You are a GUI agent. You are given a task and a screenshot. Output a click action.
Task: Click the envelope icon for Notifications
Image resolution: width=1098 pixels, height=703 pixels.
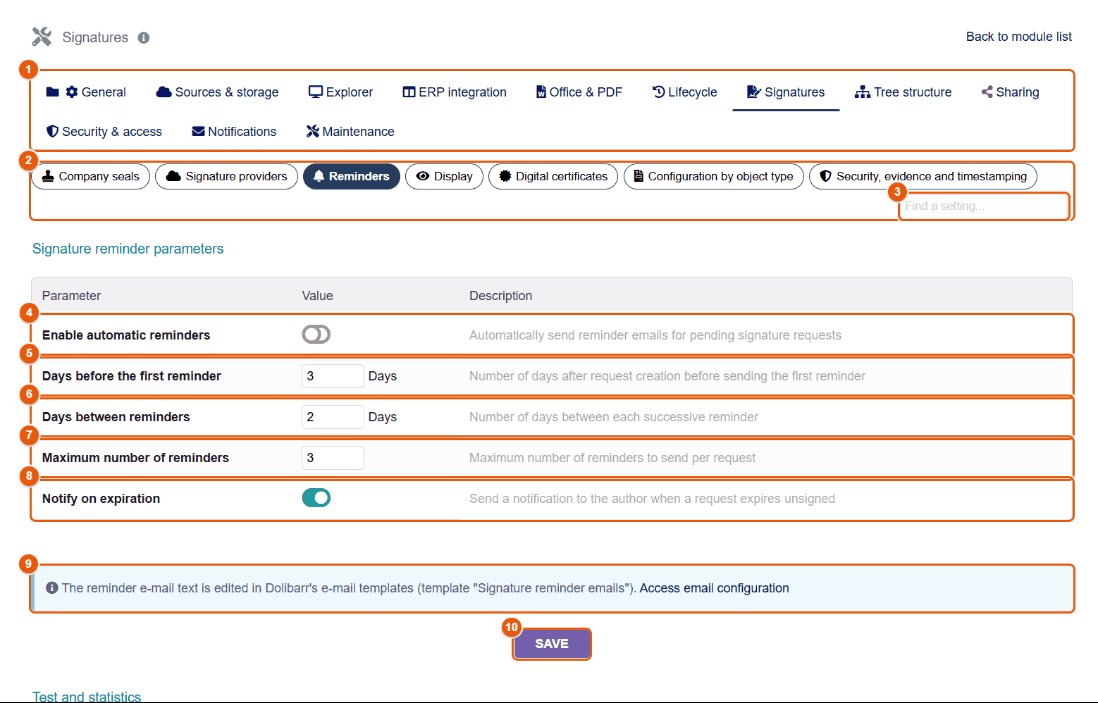point(198,131)
